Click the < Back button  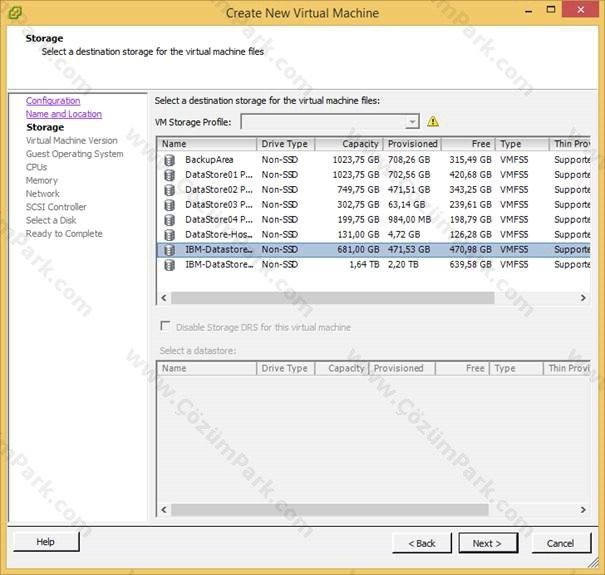[x=422, y=543]
